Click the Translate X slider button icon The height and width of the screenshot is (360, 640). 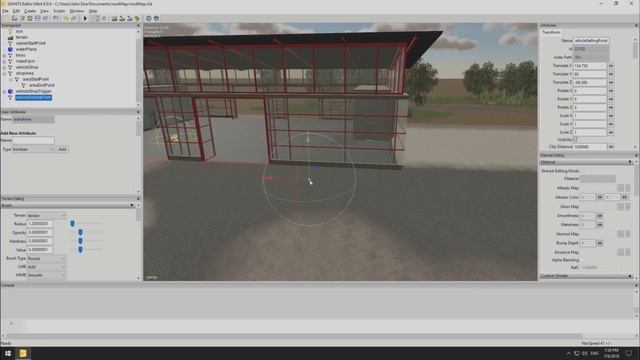[x=611, y=66]
